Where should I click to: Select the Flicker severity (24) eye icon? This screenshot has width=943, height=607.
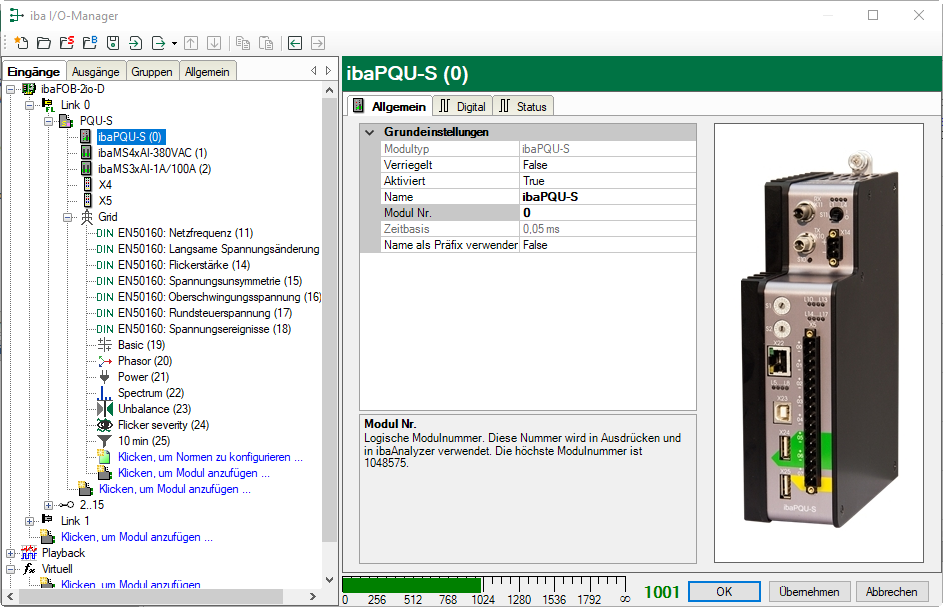(x=105, y=425)
